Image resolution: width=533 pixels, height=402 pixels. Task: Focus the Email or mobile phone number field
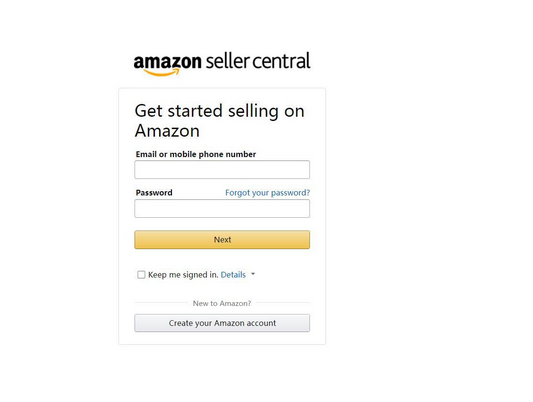coord(222,170)
